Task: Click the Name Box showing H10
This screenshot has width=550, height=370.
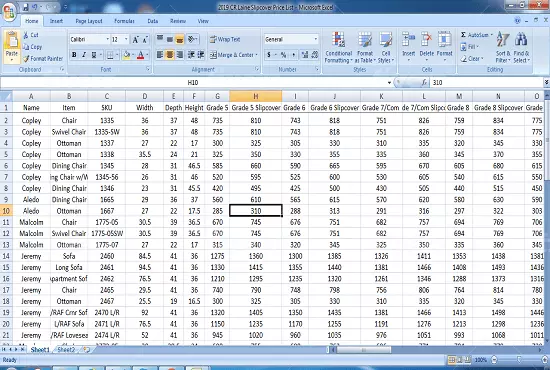Action: click(193, 83)
